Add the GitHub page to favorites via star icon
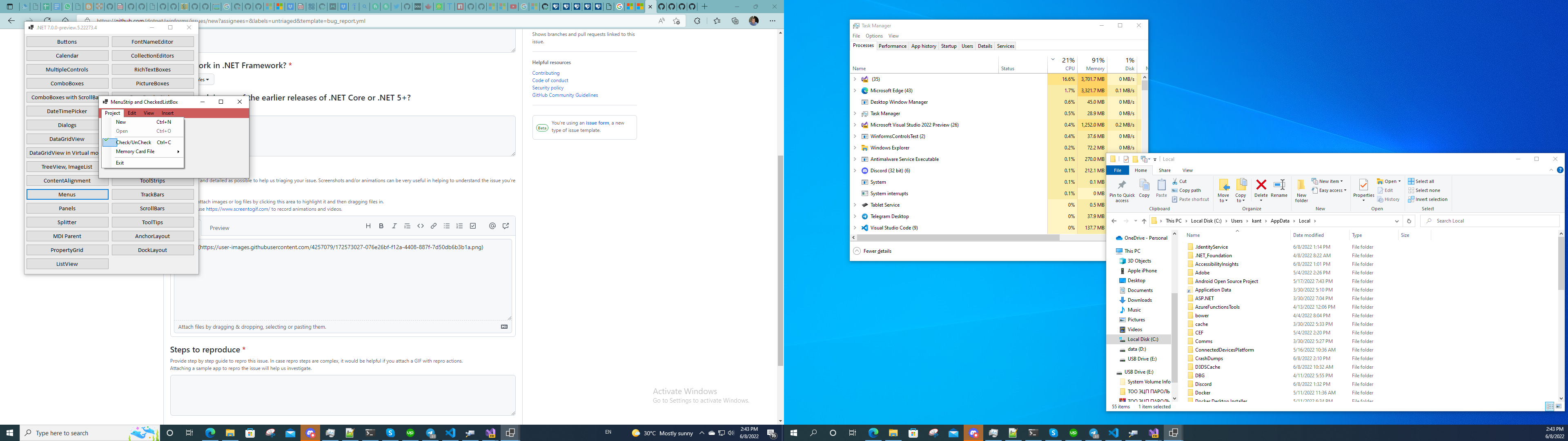Image resolution: width=1568 pixels, height=441 pixels. (676, 20)
